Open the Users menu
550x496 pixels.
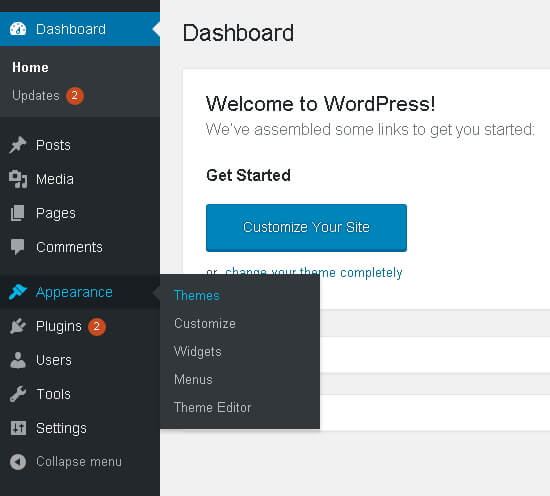pos(54,360)
